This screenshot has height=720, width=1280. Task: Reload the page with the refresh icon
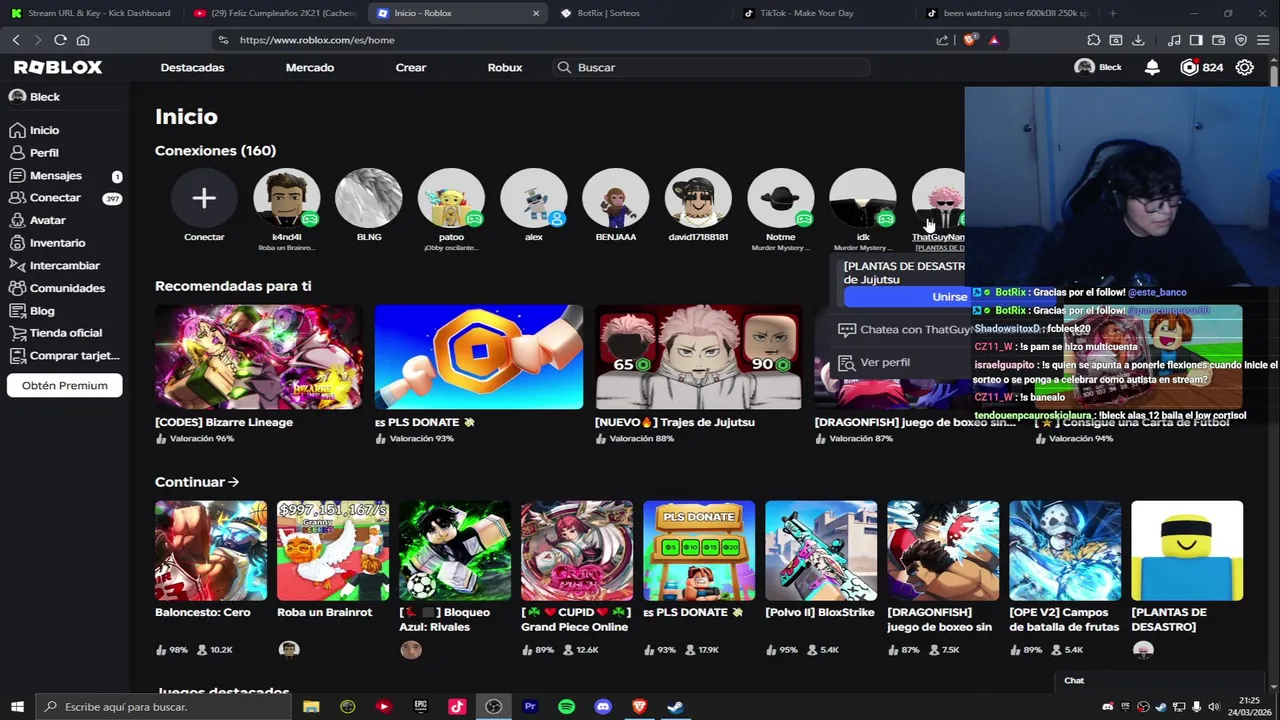(x=60, y=40)
